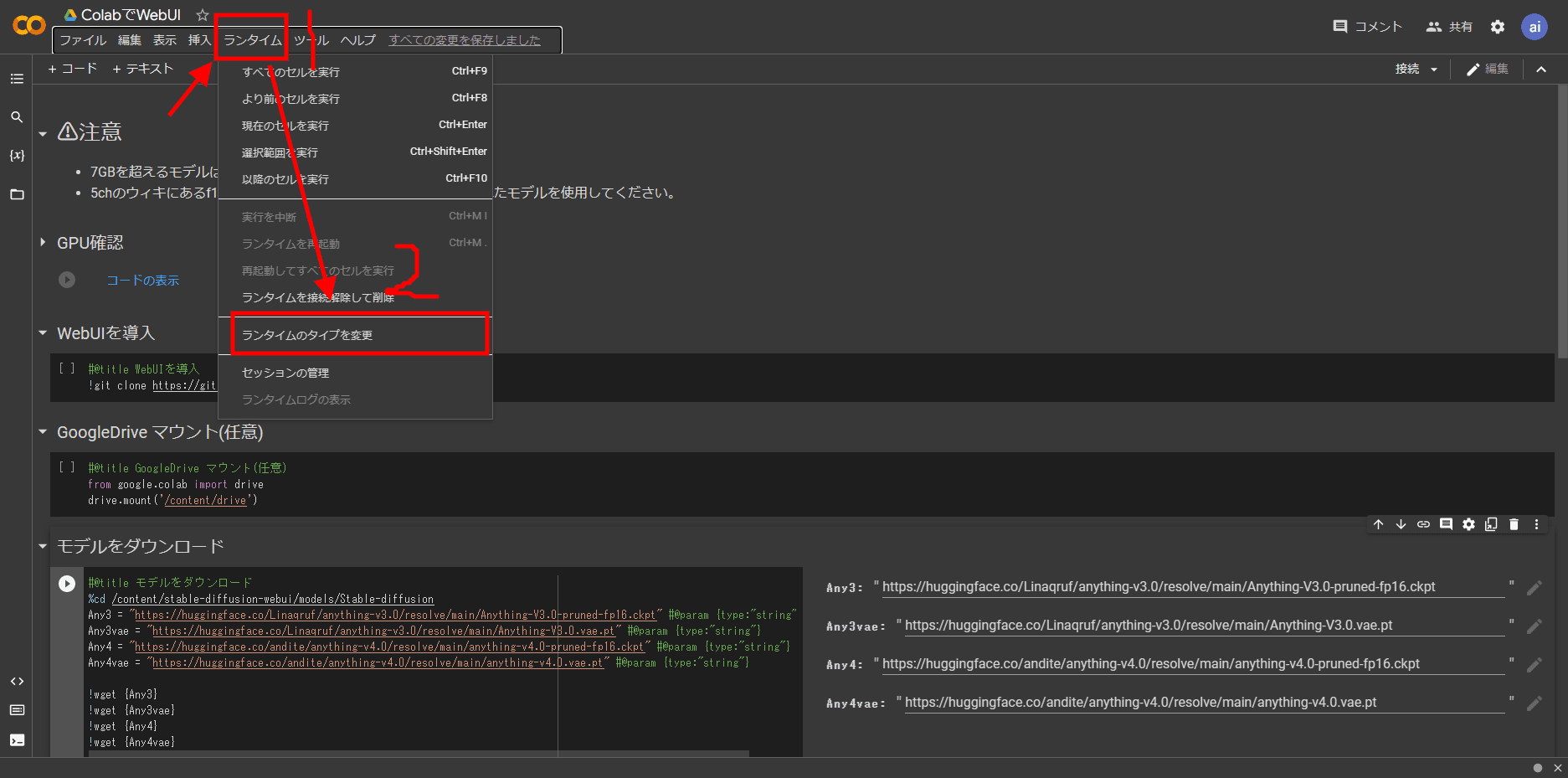Move cell up with arrow icon
This screenshot has width=1568, height=778.
coord(1378,524)
